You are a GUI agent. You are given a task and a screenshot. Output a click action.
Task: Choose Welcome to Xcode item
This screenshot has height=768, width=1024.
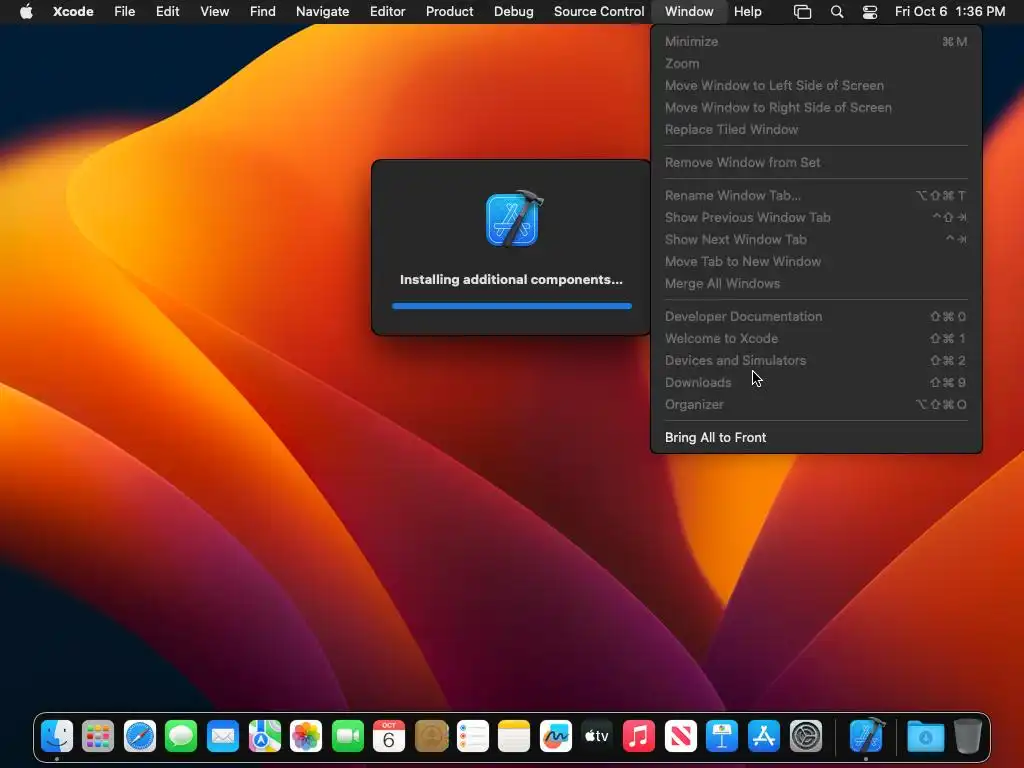tap(816, 338)
